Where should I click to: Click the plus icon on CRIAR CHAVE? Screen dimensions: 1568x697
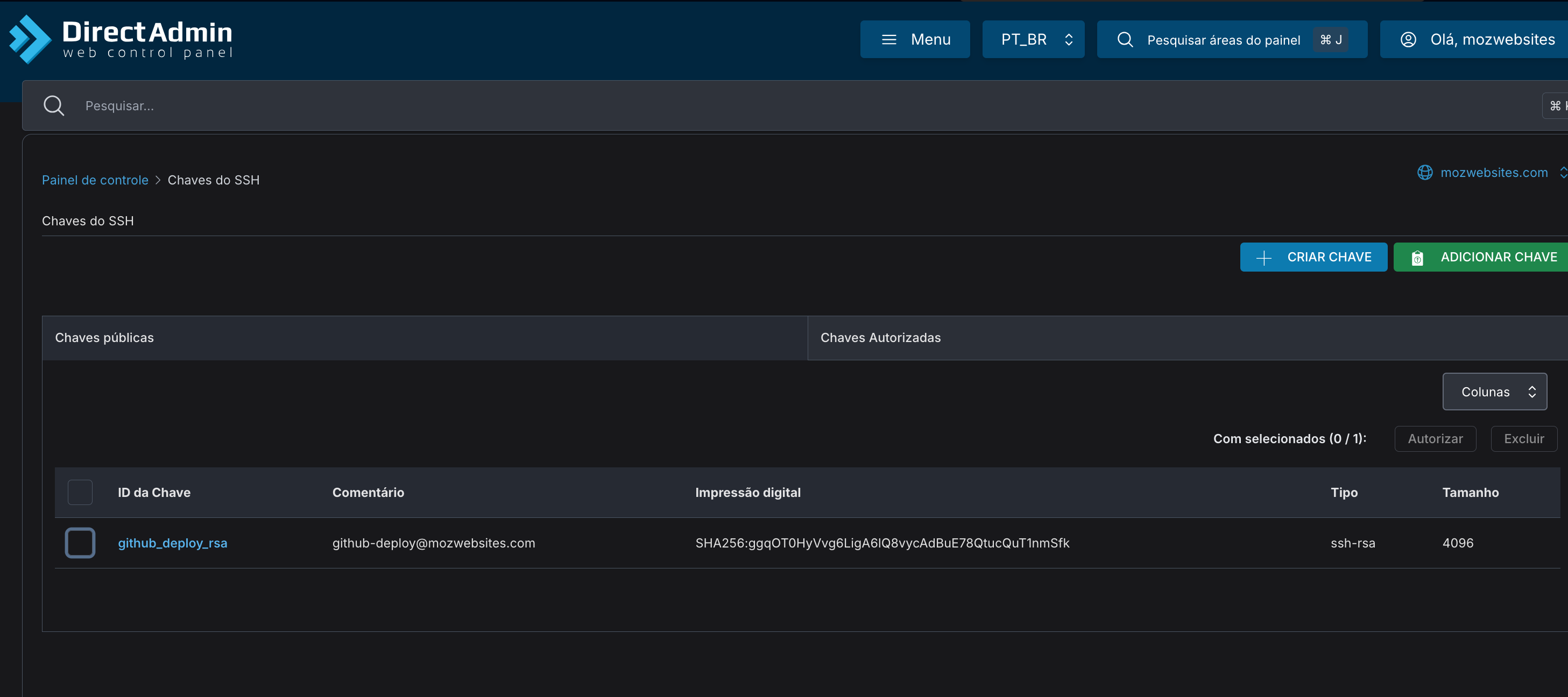[1263, 258]
